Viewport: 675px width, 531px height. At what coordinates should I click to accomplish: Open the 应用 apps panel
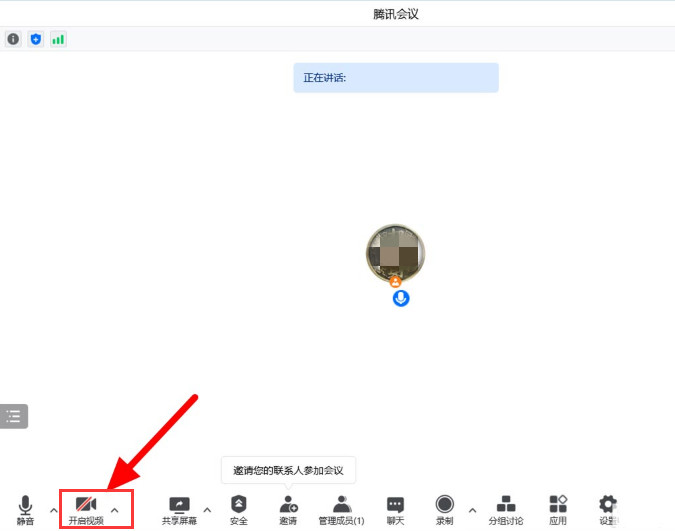[558, 510]
